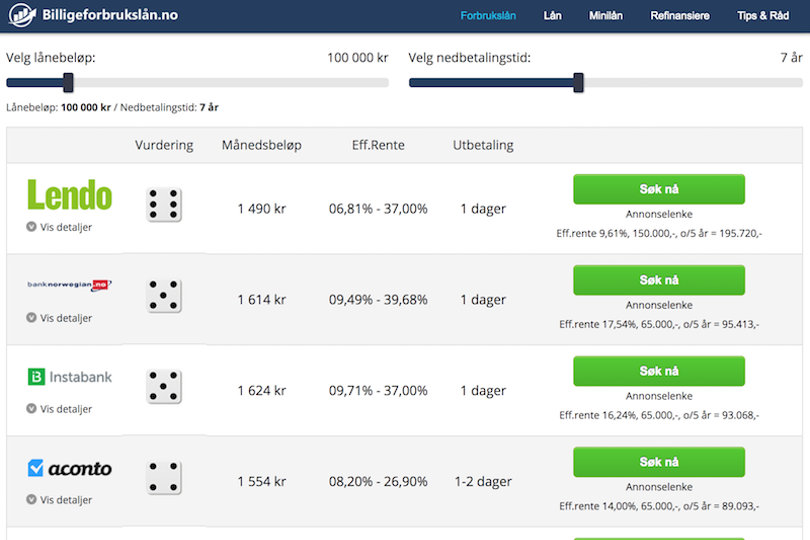The image size is (810, 540).
Task: Click the banknorwegian.no logo
Action: pos(69,285)
